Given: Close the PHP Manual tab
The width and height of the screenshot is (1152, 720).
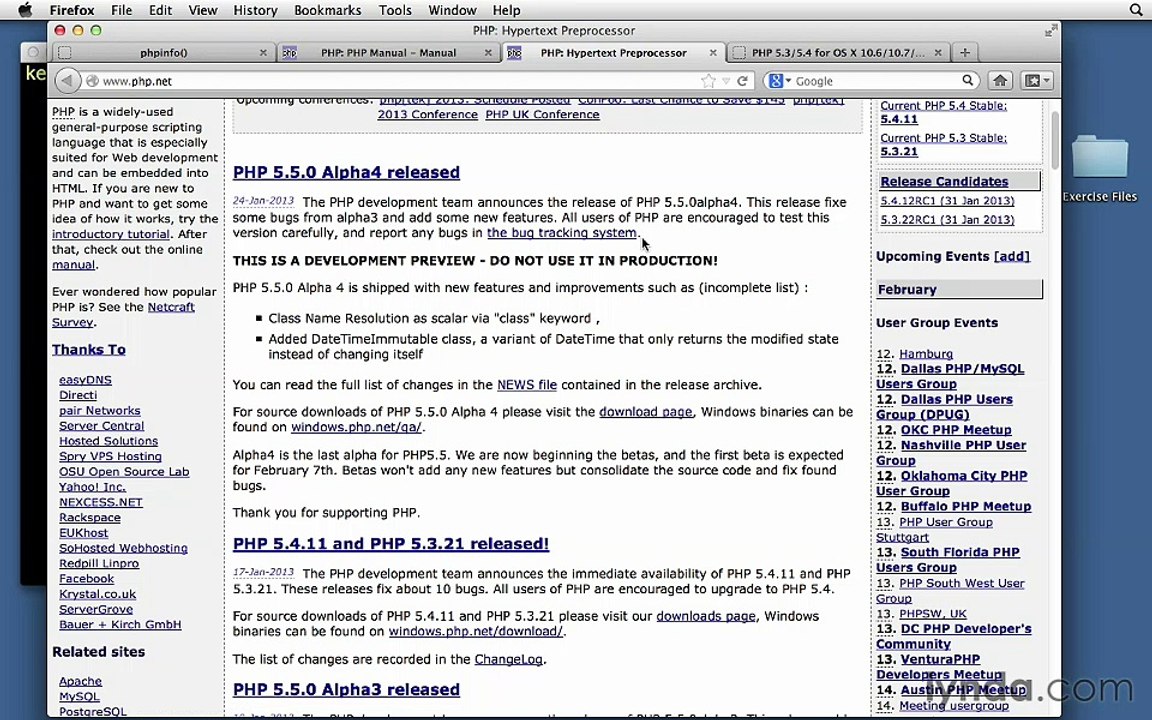Looking at the screenshot, I should click(488, 53).
